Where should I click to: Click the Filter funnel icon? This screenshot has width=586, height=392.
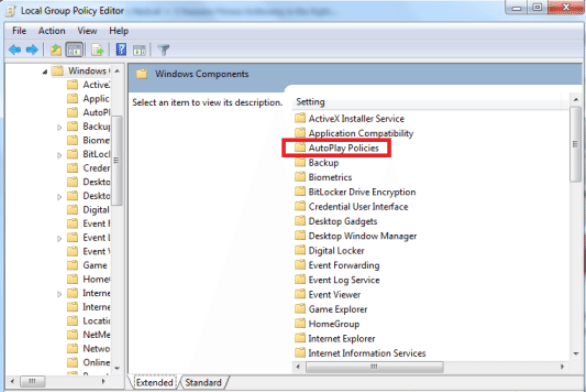coord(163,50)
